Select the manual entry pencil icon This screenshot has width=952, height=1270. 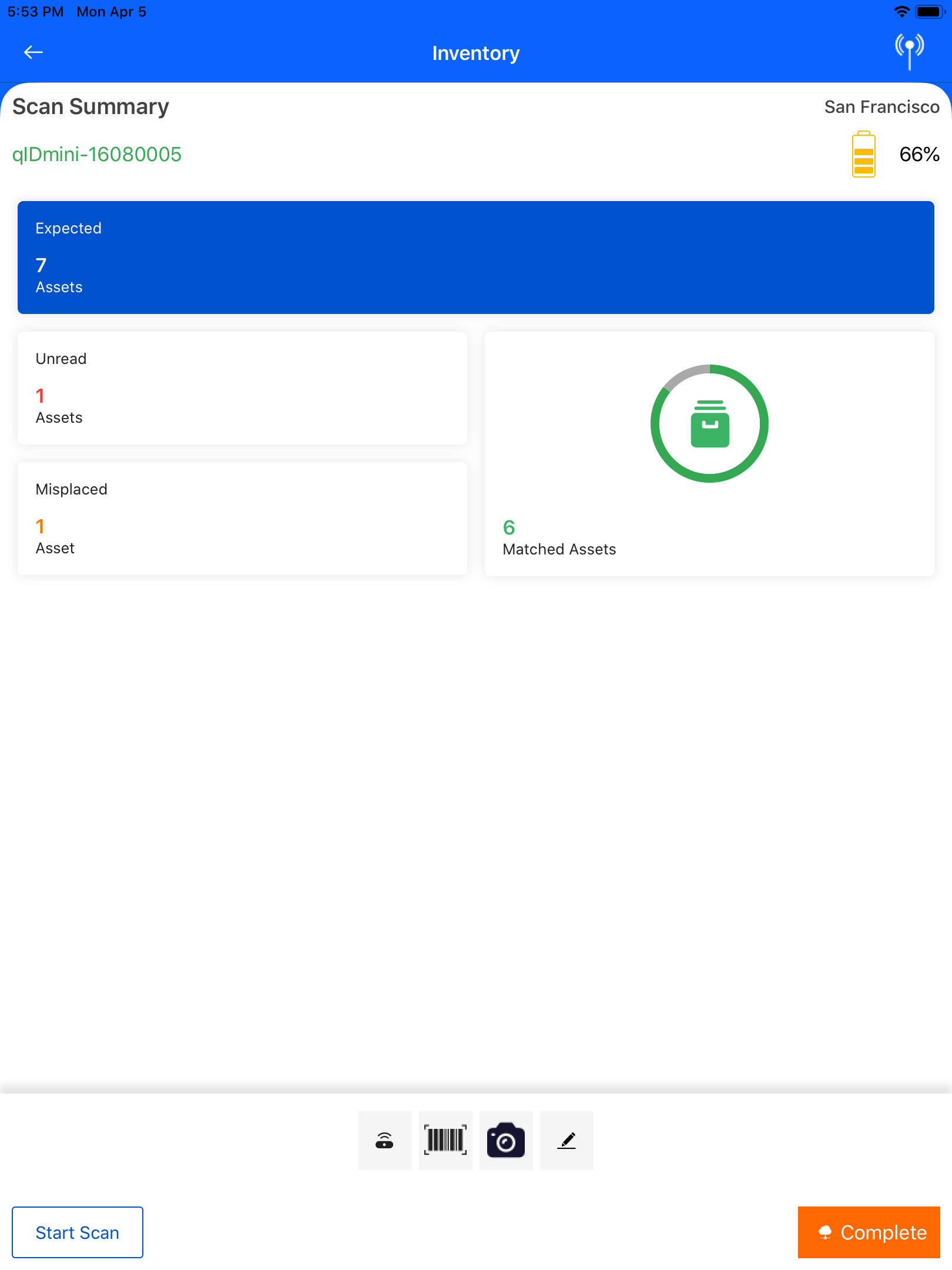[x=566, y=1140]
